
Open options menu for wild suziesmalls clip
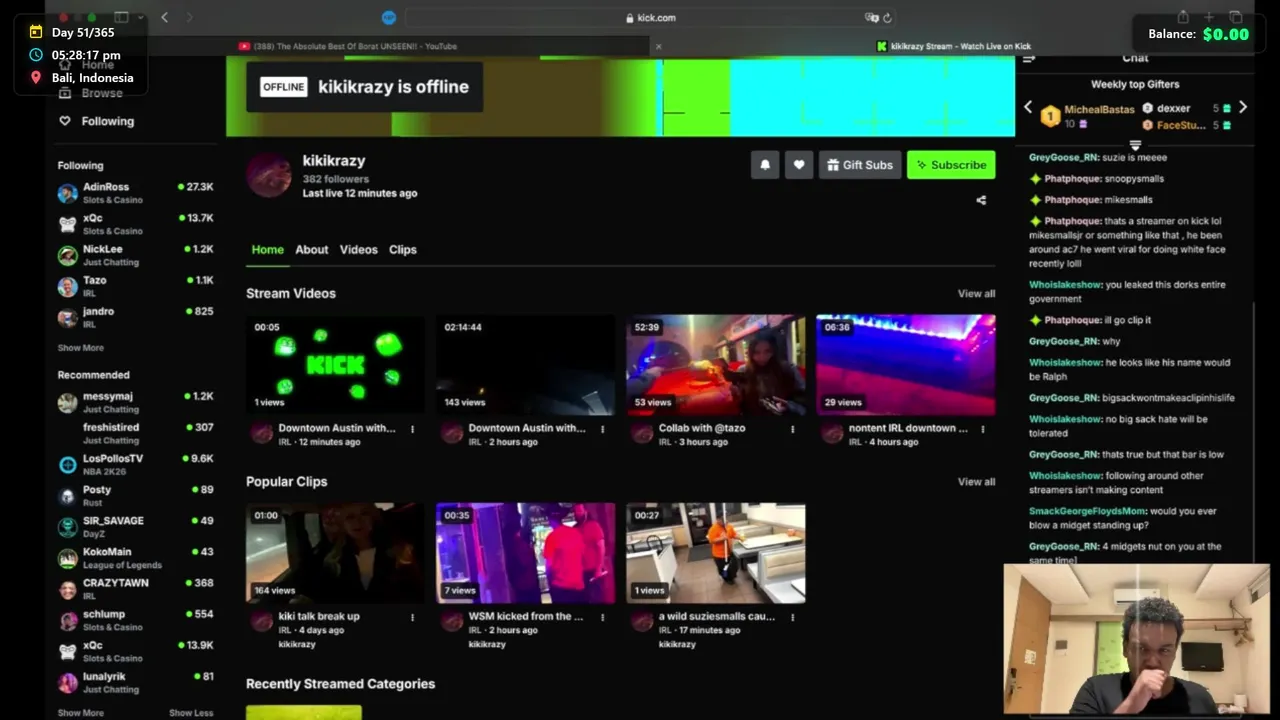(x=792, y=617)
